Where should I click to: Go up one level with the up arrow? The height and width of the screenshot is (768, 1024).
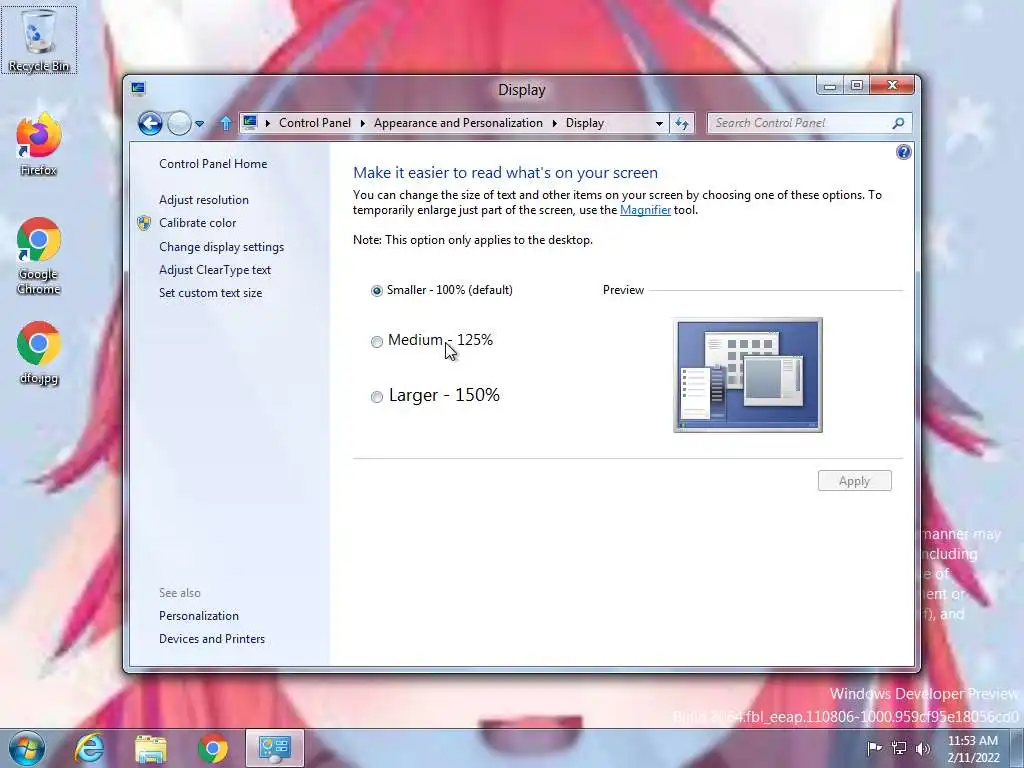(226, 123)
